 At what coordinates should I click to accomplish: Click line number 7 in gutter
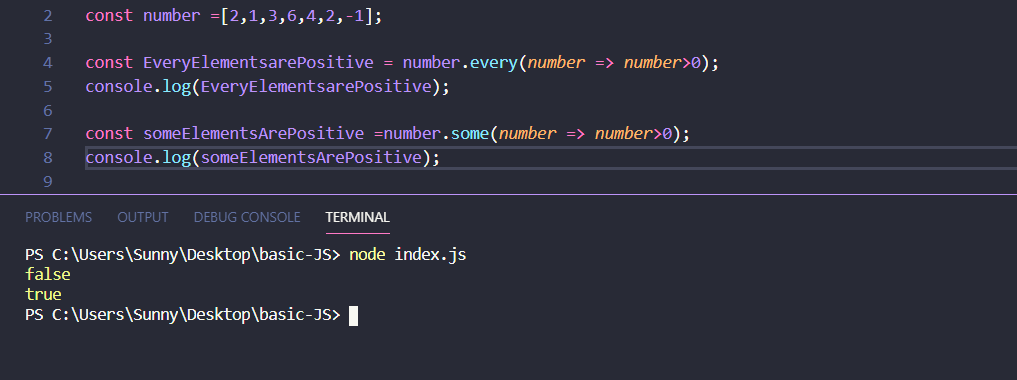point(48,134)
